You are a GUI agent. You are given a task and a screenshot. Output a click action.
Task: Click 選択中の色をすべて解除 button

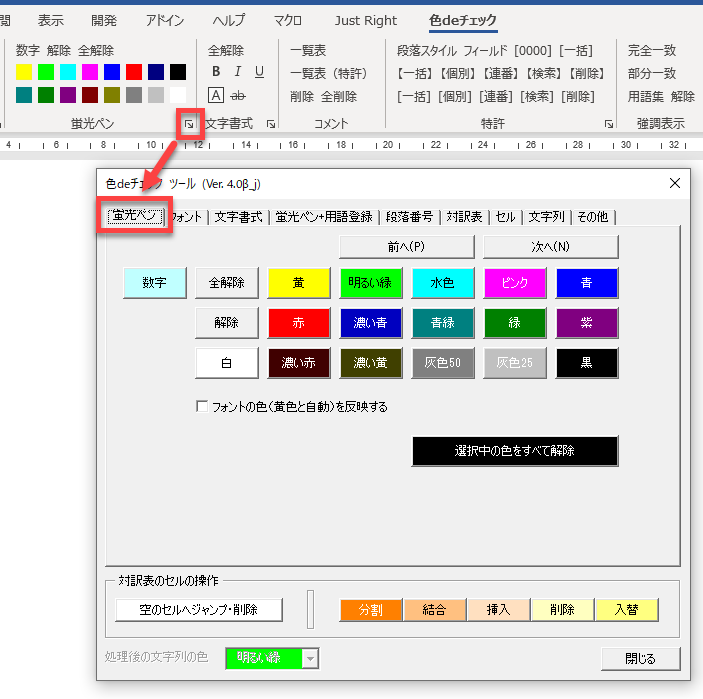tap(515, 451)
